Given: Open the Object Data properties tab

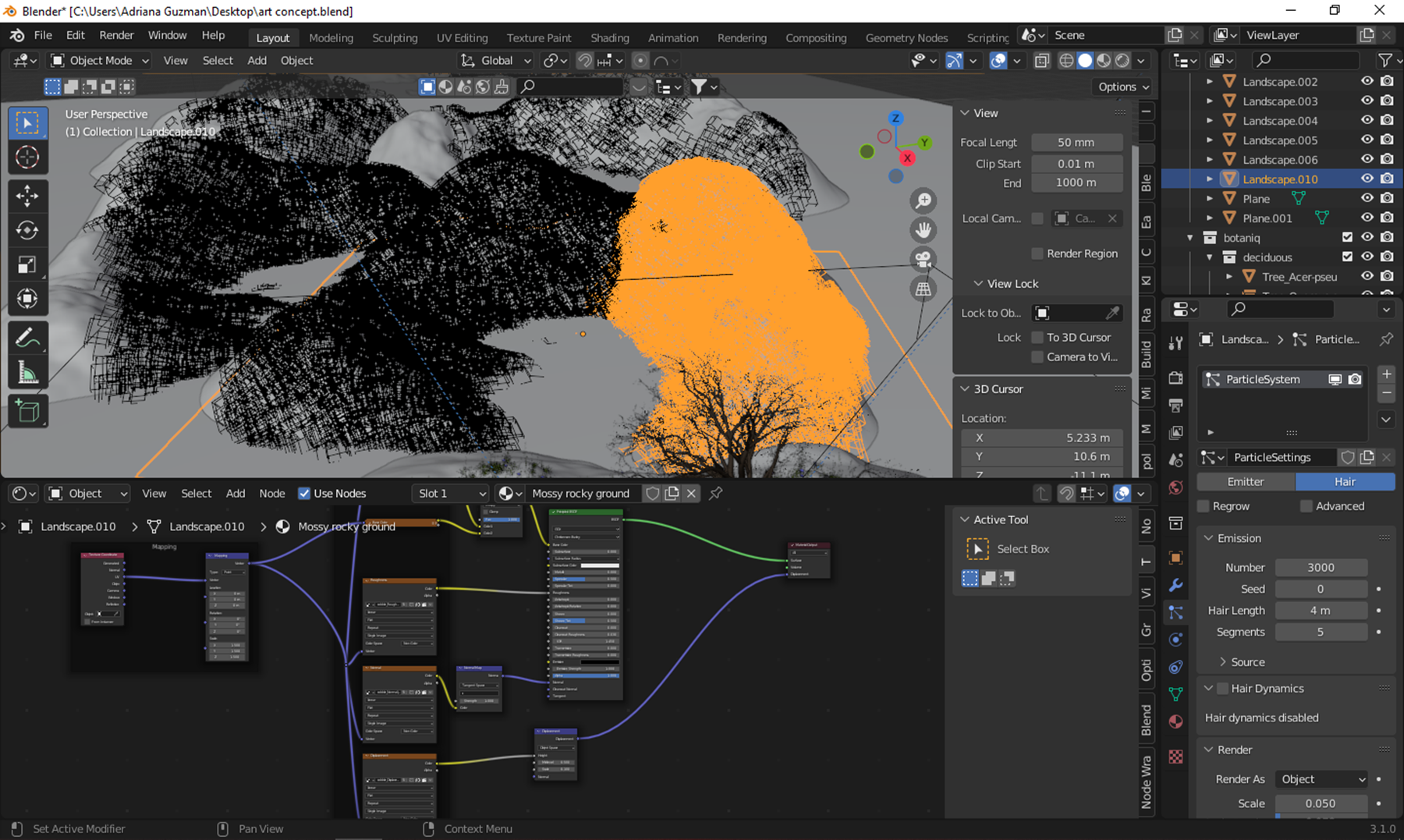Looking at the screenshot, I should [x=1176, y=694].
